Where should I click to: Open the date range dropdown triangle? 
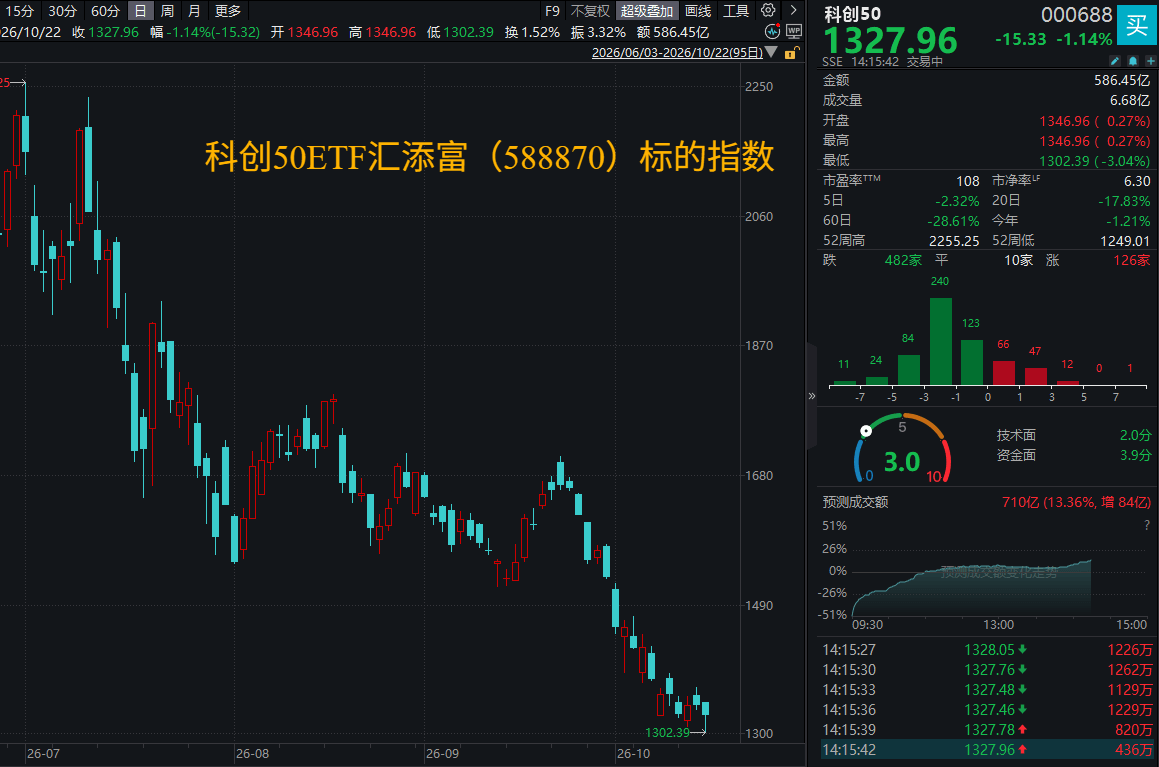[771, 52]
